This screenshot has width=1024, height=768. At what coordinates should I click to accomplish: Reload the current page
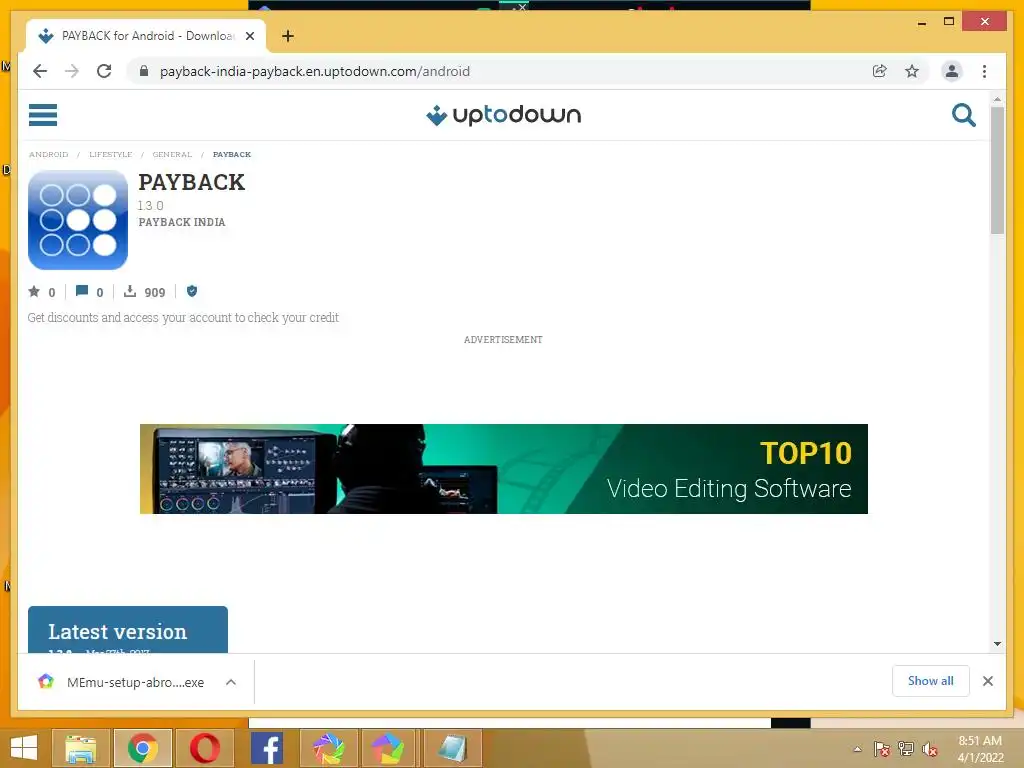[x=104, y=71]
